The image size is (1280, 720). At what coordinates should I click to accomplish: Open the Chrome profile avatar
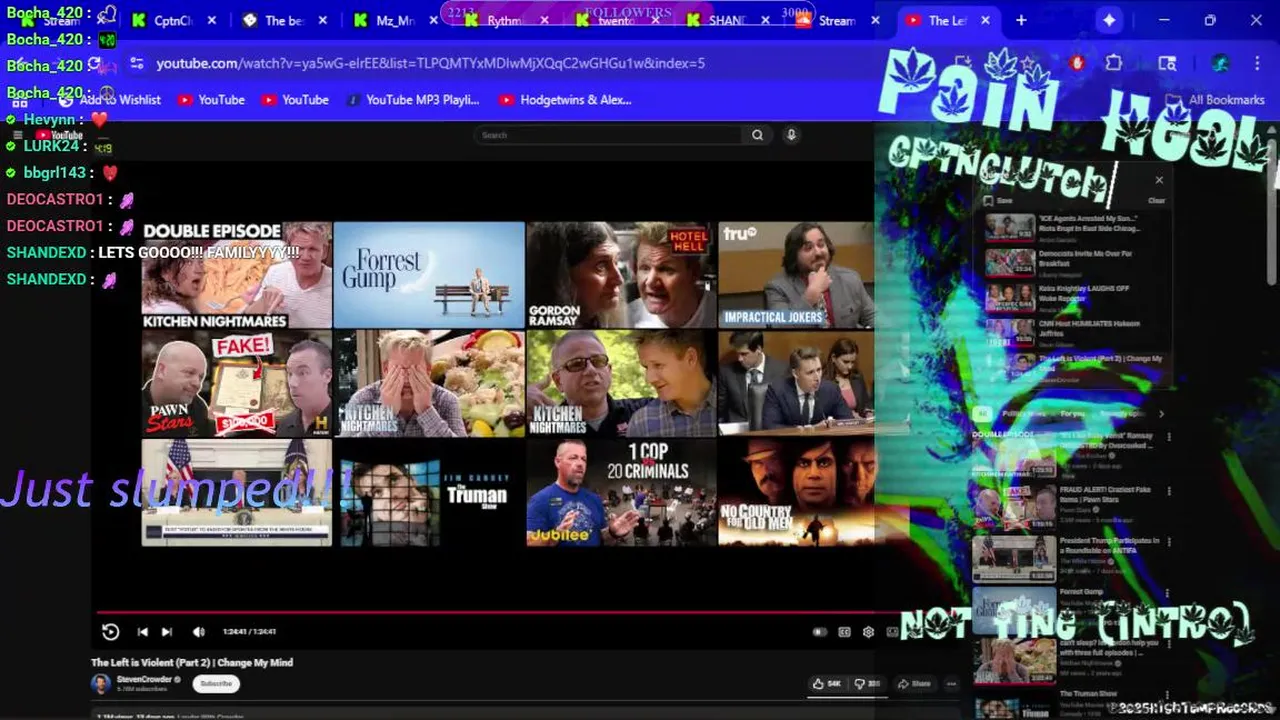[1220, 62]
